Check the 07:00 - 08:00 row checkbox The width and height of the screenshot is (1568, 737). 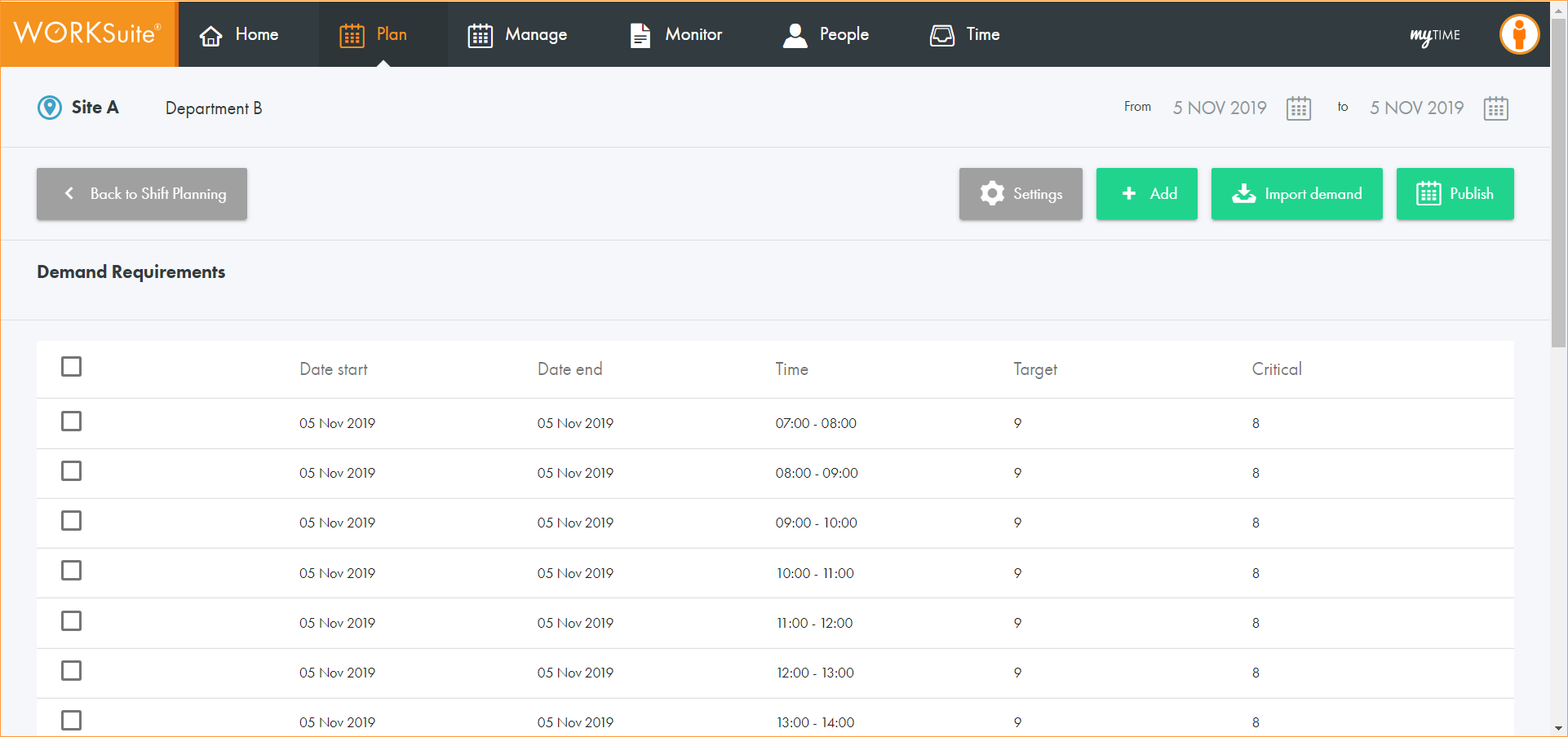coord(72,421)
